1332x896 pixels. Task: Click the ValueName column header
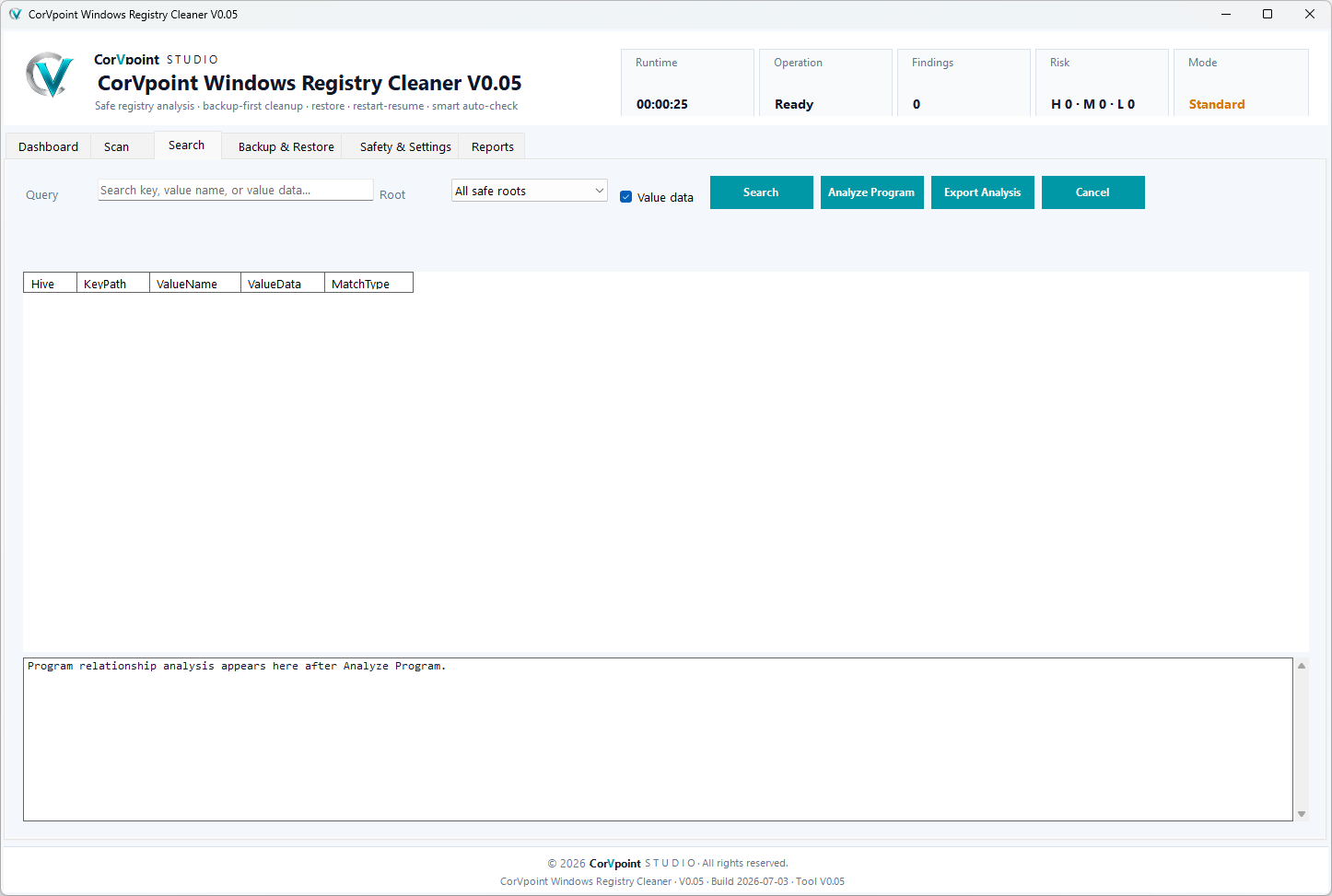click(195, 283)
